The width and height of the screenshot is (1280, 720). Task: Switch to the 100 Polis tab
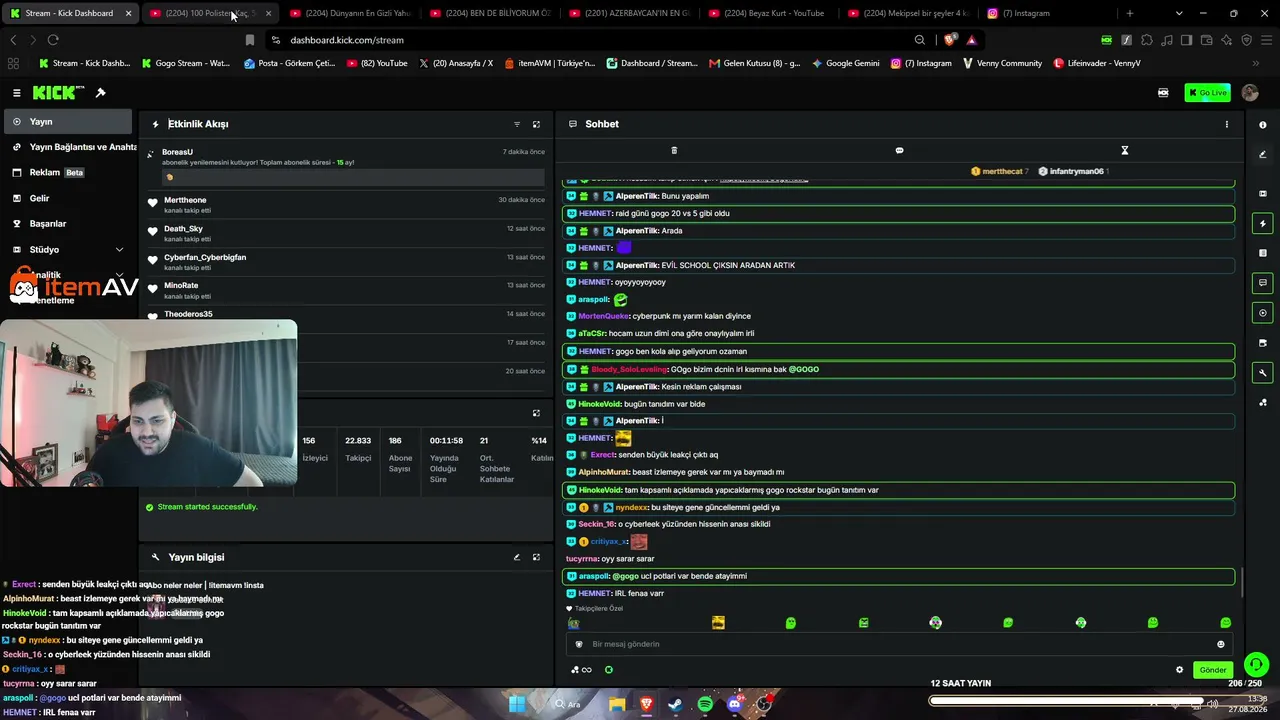click(209, 13)
